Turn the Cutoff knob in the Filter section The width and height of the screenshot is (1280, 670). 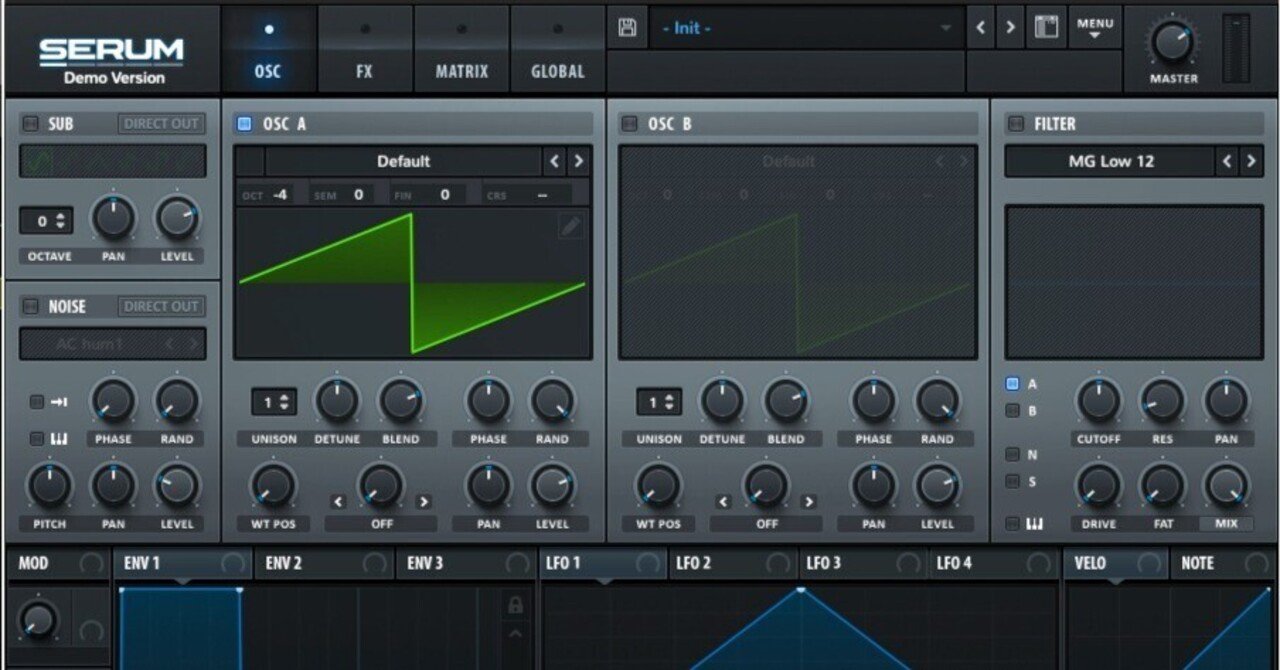[1097, 398]
